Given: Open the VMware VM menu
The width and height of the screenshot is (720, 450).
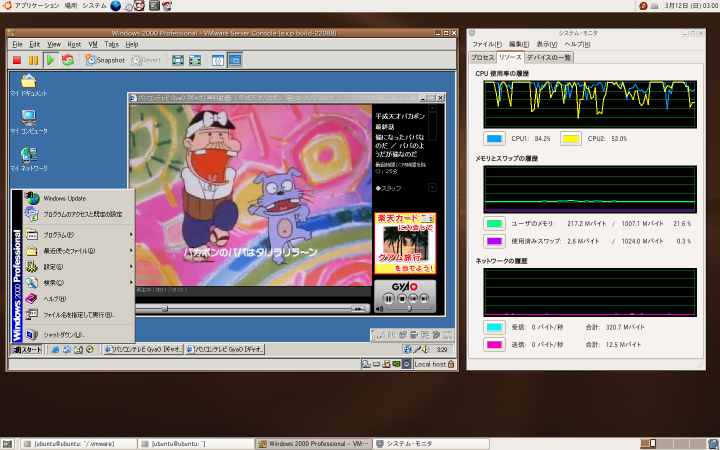Looking at the screenshot, I should point(93,45).
